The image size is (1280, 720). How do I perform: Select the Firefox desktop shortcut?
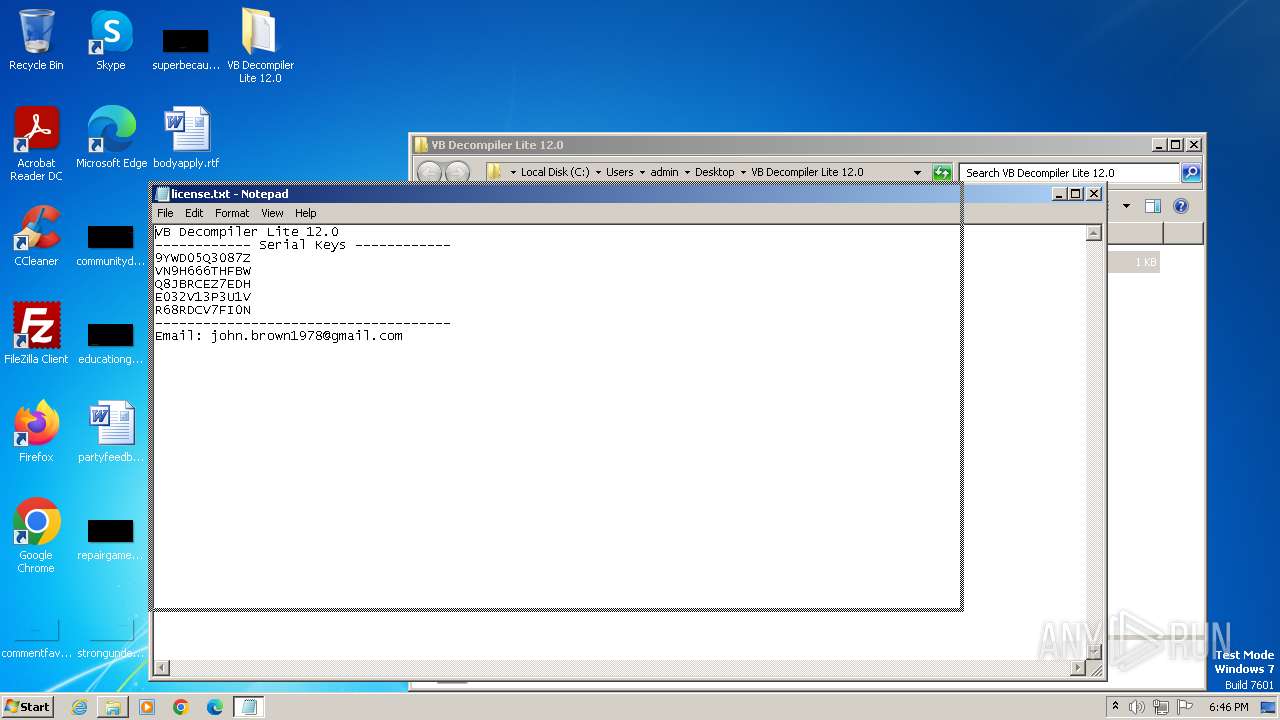pos(36,431)
